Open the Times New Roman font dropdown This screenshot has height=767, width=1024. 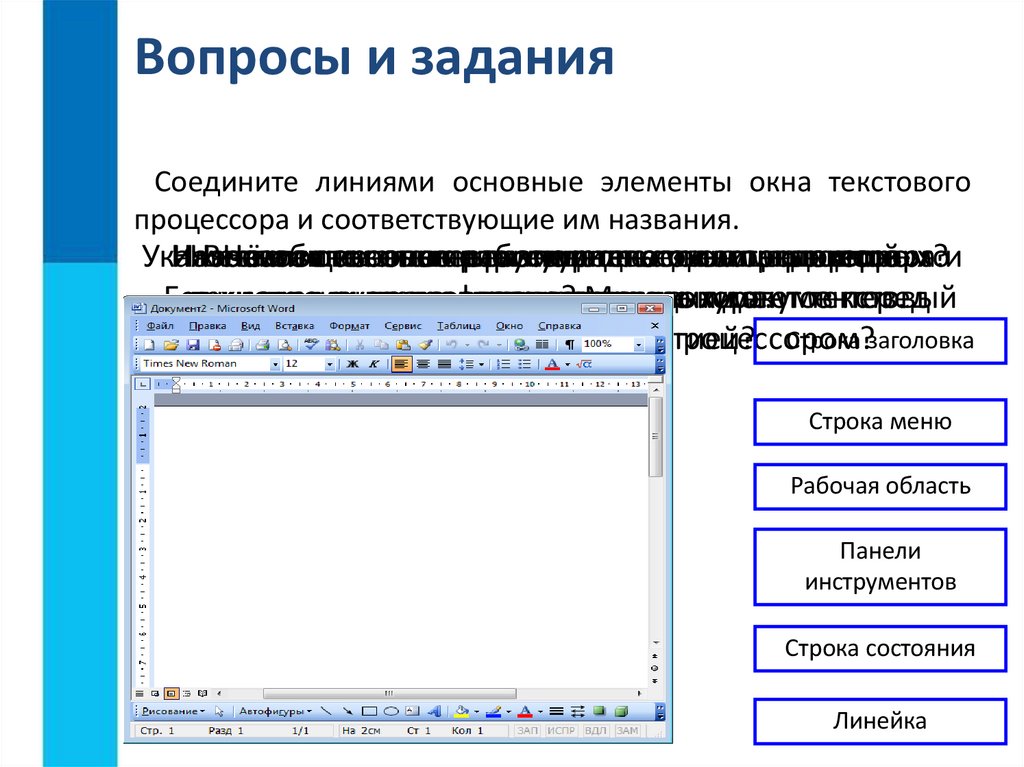coord(275,365)
